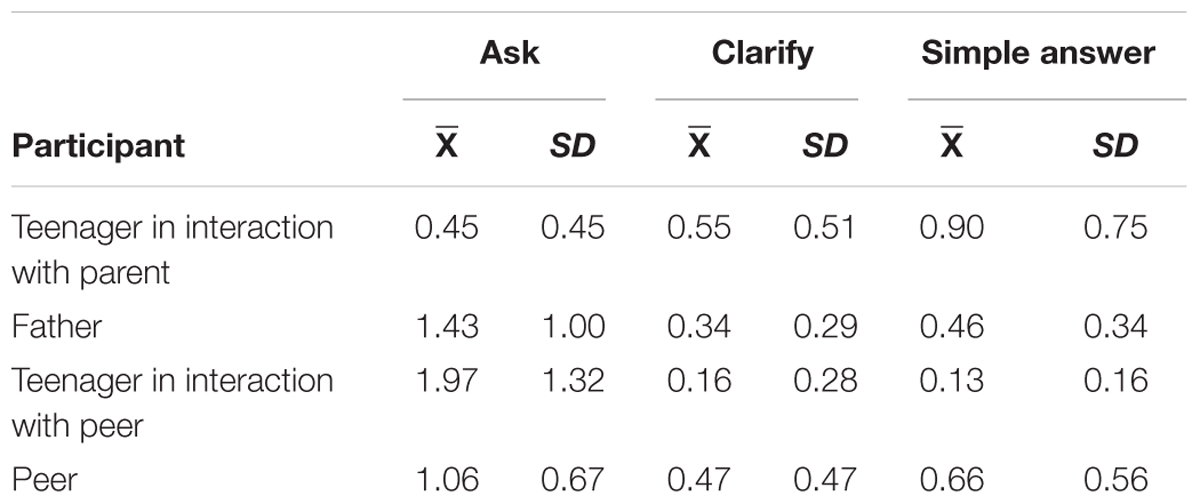Click the Participant column header
Viewport: 1200px width, 504px height.
point(98,146)
